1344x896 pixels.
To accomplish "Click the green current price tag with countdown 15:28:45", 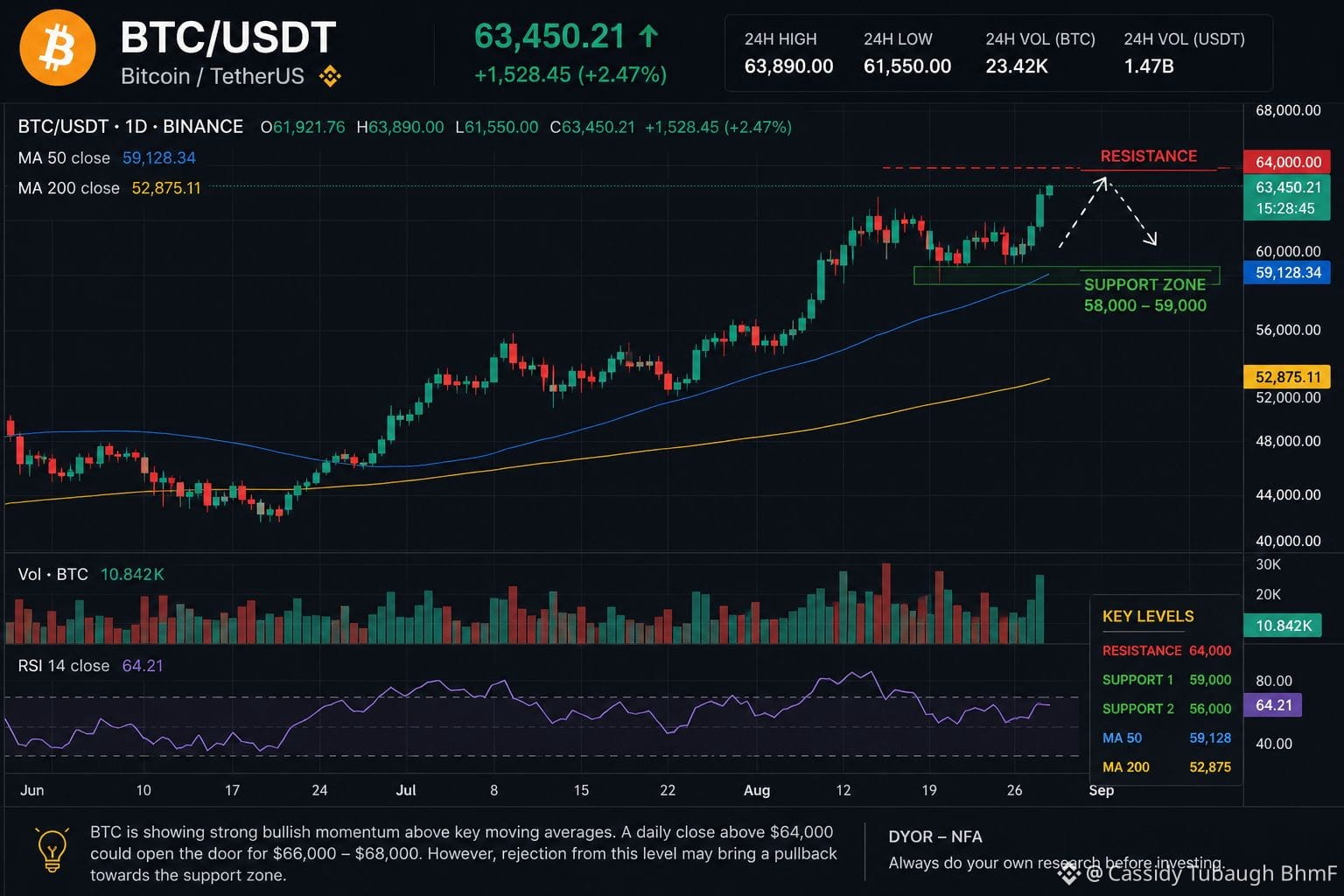I will (1287, 198).
